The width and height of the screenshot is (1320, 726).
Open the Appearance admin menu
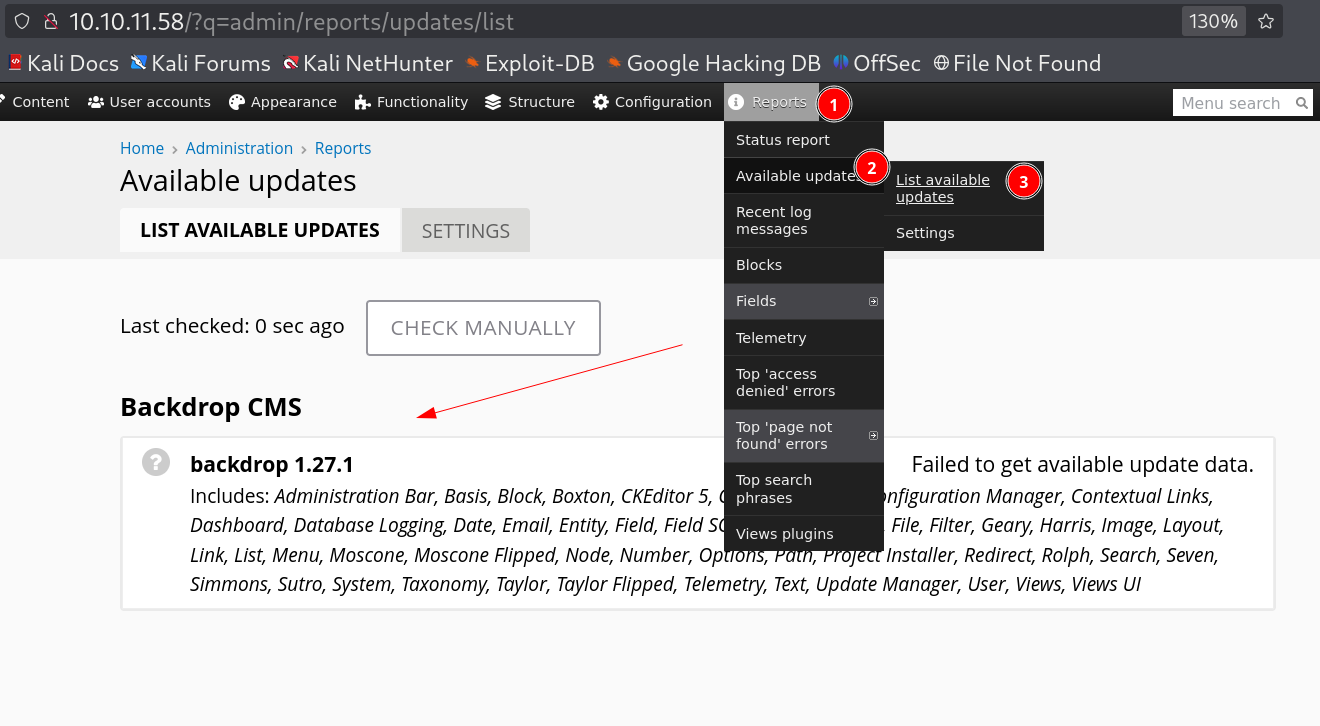tap(283, 102)
